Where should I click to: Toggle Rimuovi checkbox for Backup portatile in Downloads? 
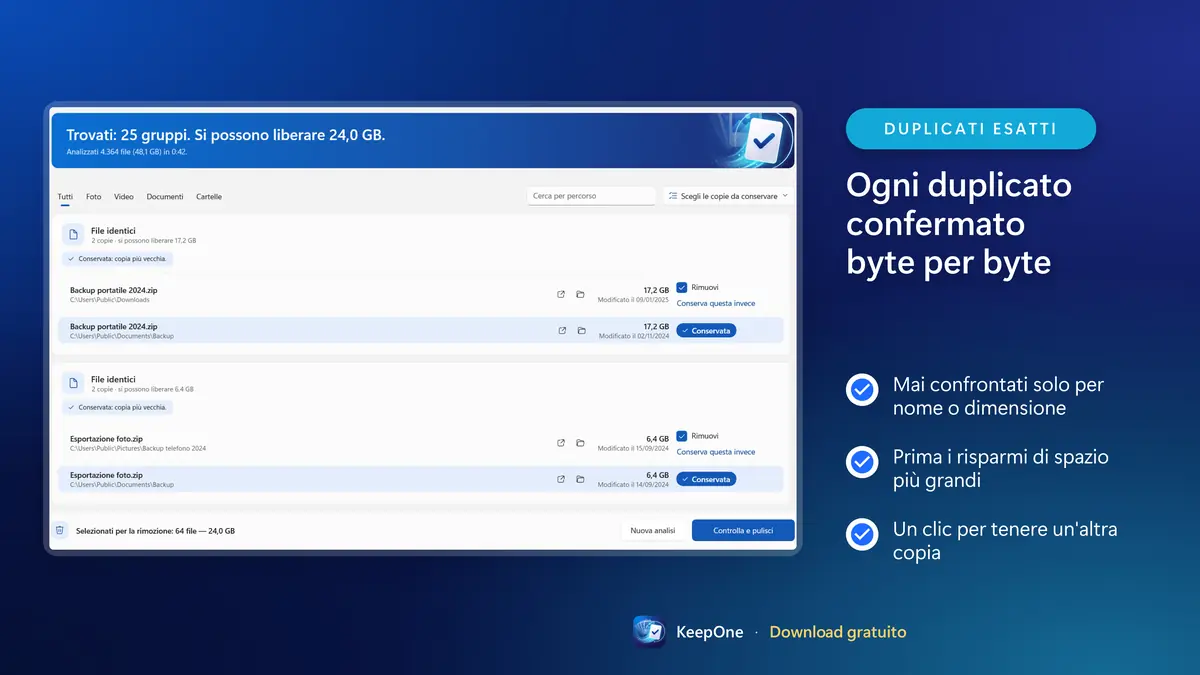click(681, 287)
